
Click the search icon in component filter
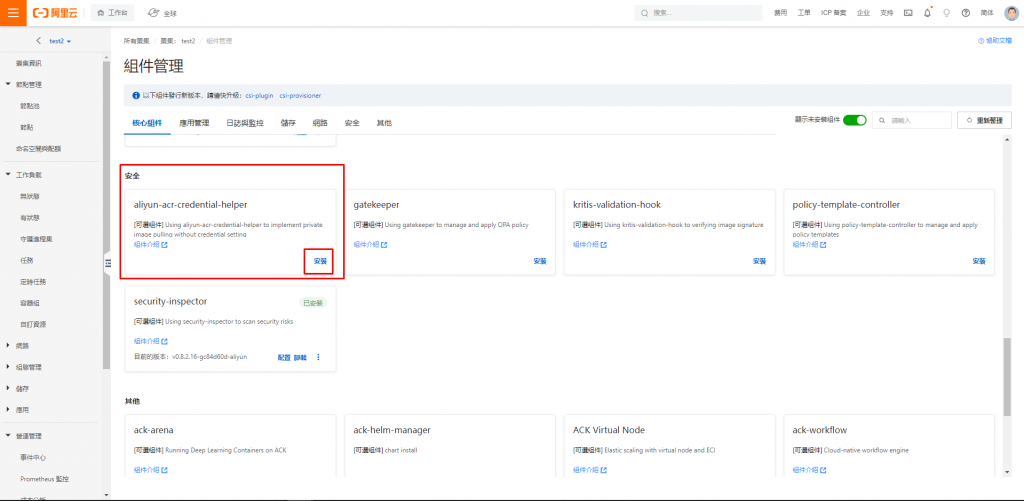pos(883,121)
